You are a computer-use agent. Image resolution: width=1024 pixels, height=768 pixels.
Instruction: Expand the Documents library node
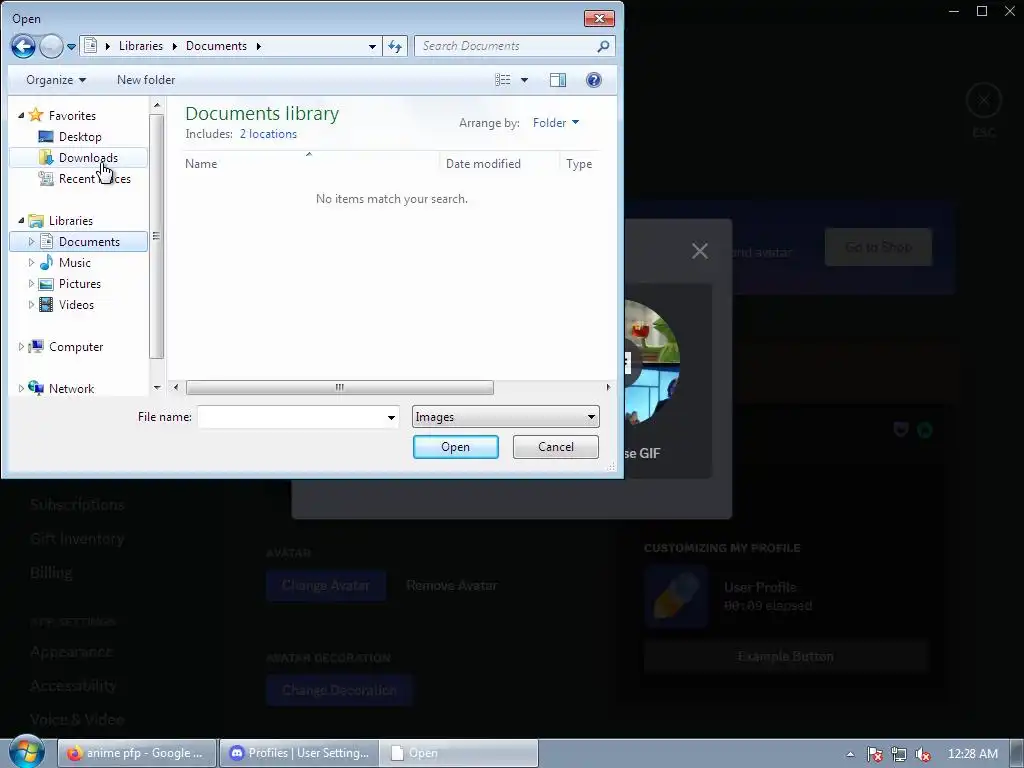[31, 242]
